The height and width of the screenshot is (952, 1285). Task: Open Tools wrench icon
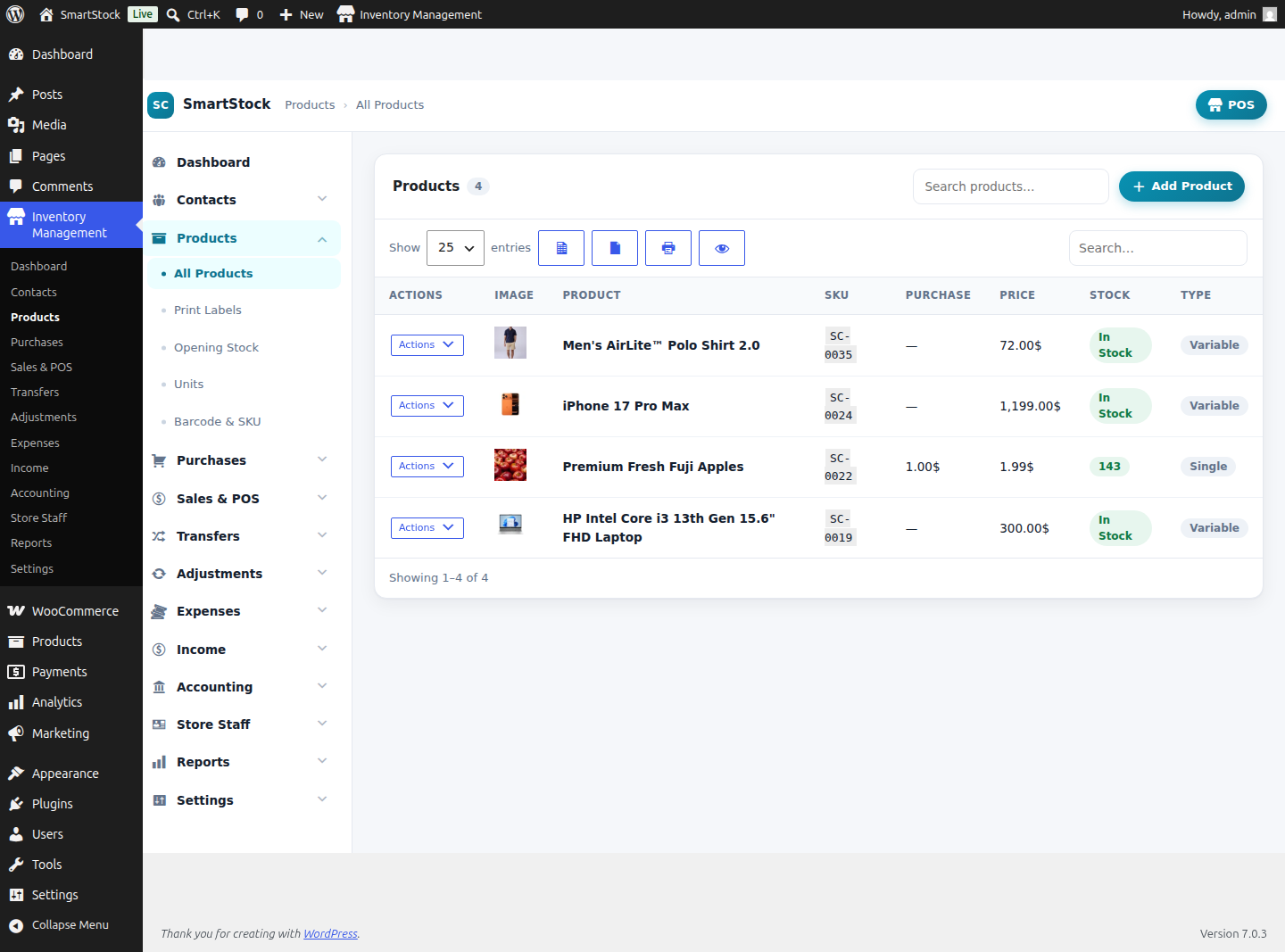point(16,865)
